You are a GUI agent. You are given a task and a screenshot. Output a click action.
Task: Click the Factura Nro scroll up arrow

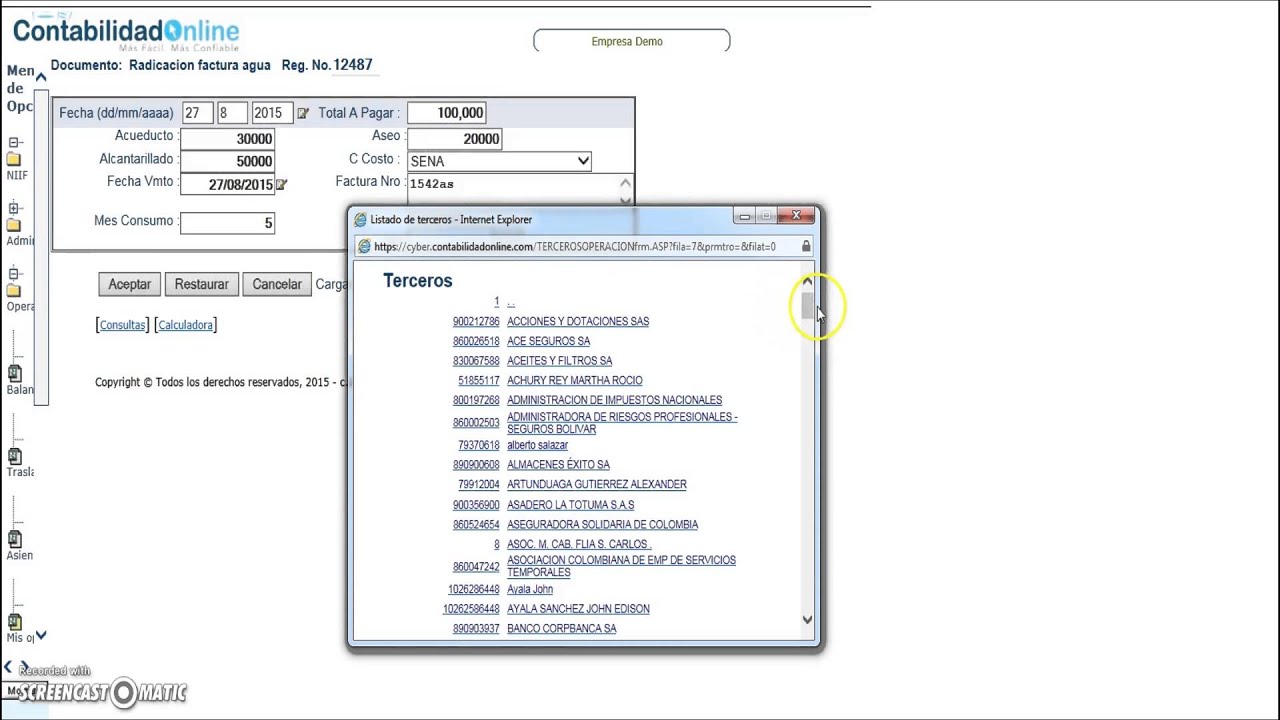coord(625,183)
